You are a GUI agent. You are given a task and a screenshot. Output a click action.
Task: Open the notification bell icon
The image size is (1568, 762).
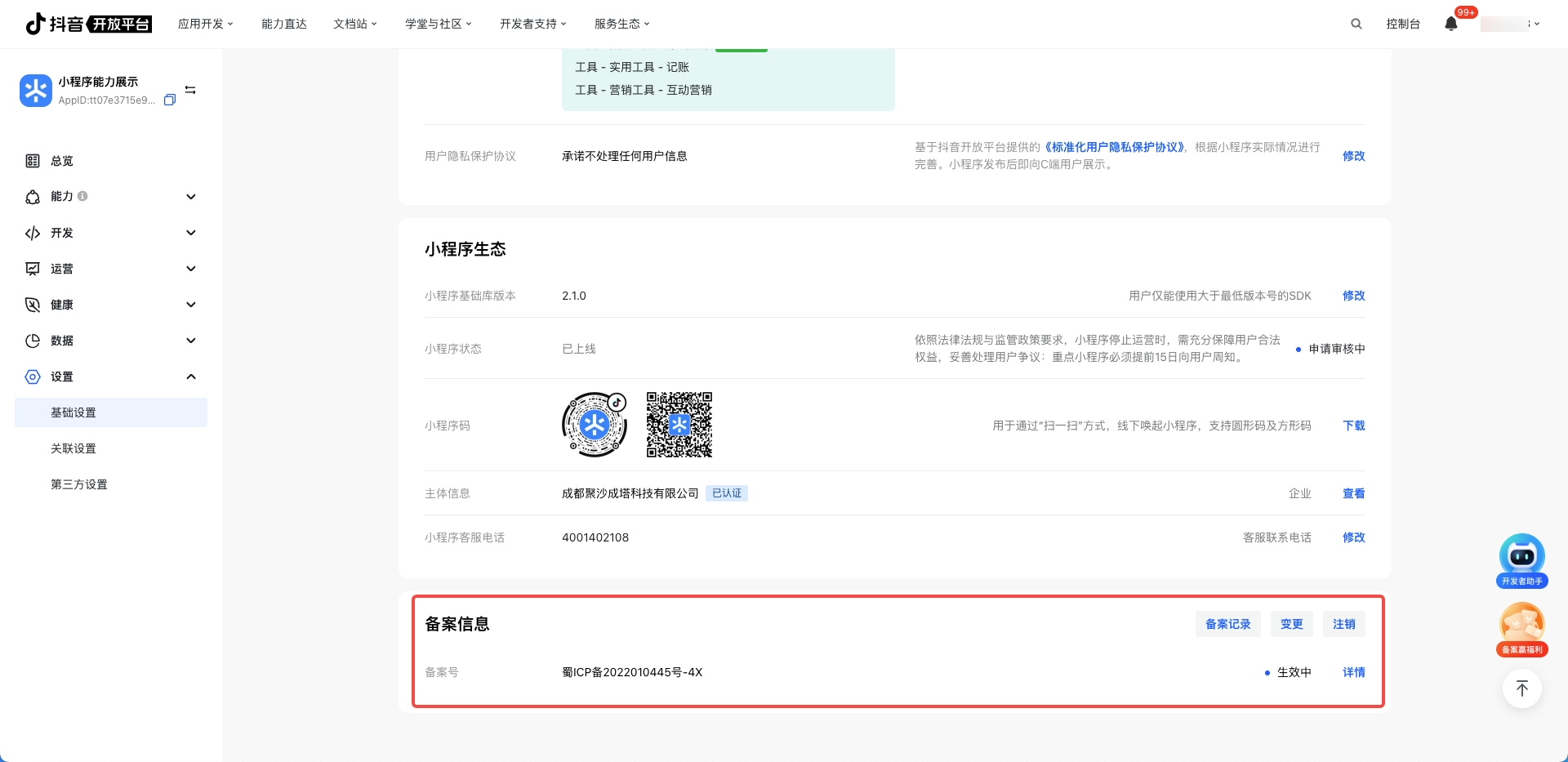1451,24
